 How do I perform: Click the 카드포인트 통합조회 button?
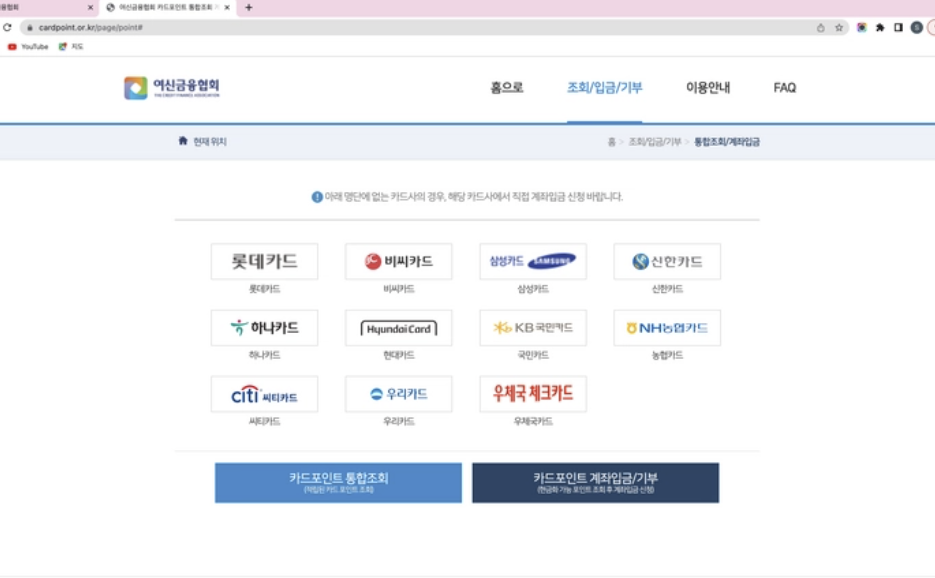pyautogui.click(x=338, y=483)
